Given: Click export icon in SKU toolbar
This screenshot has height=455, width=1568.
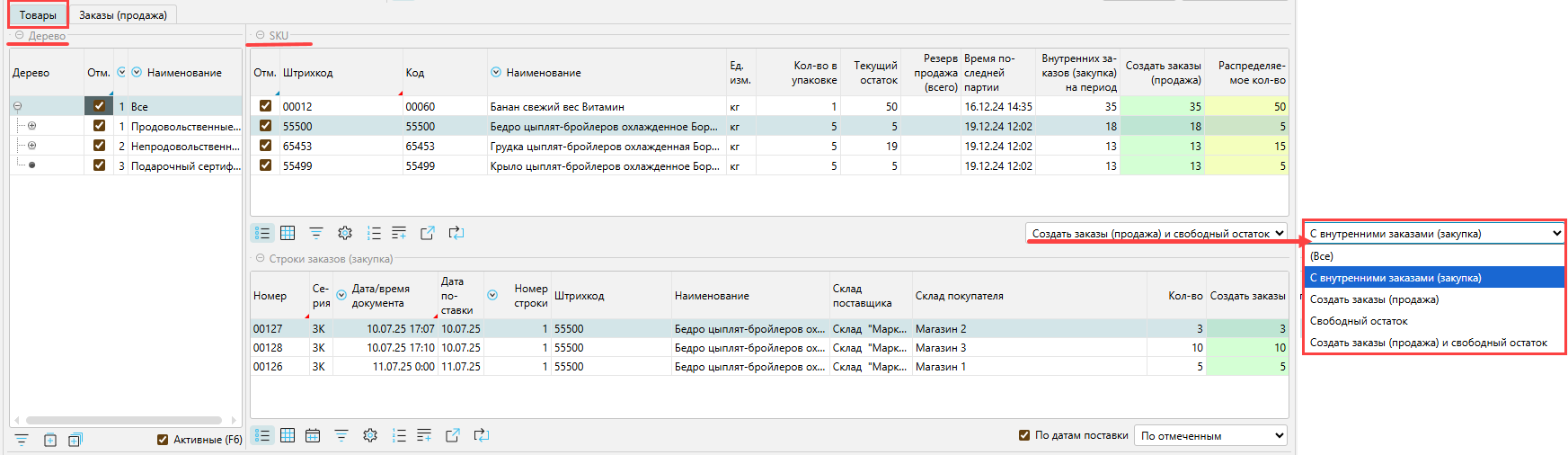Looking at the screenshot, I should point(428,233).
